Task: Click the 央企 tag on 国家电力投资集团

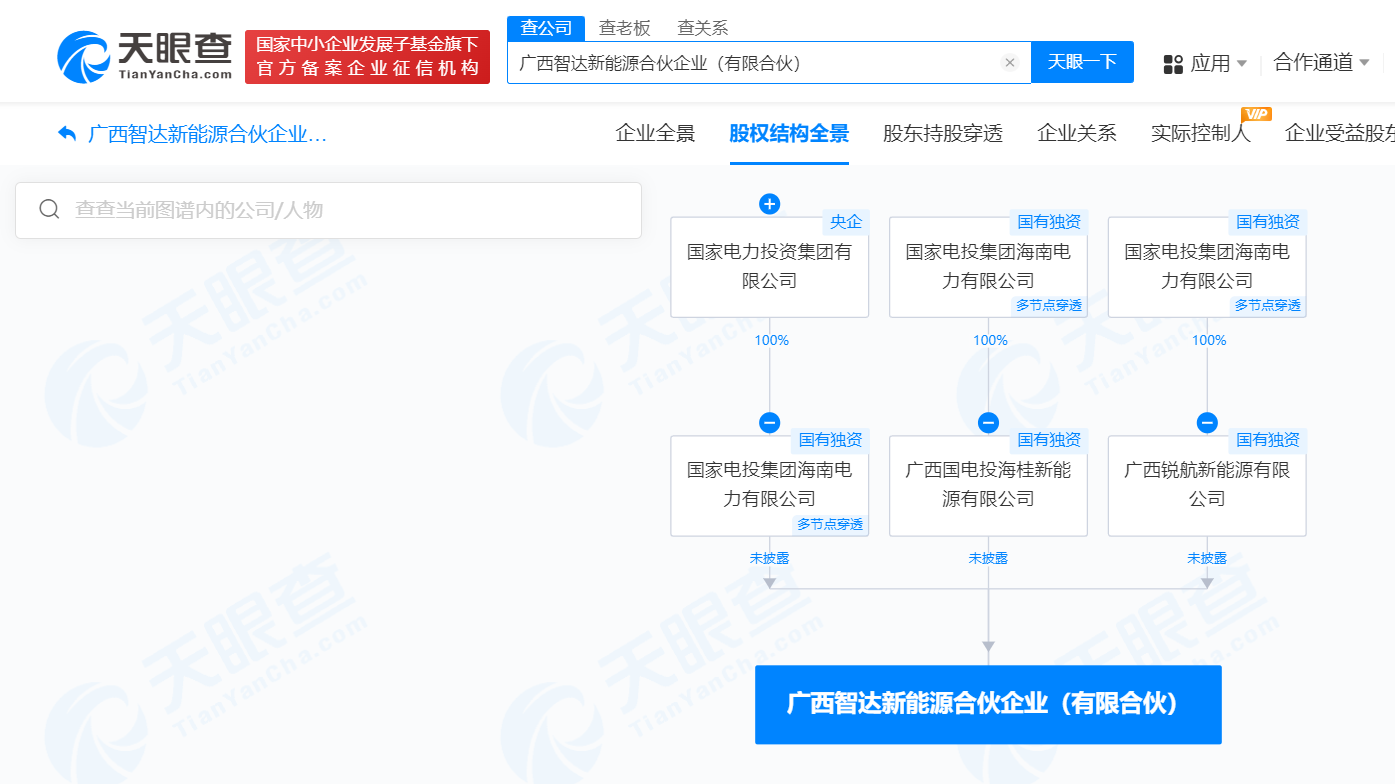Action: pyautogui.click(x=845, y=221)
